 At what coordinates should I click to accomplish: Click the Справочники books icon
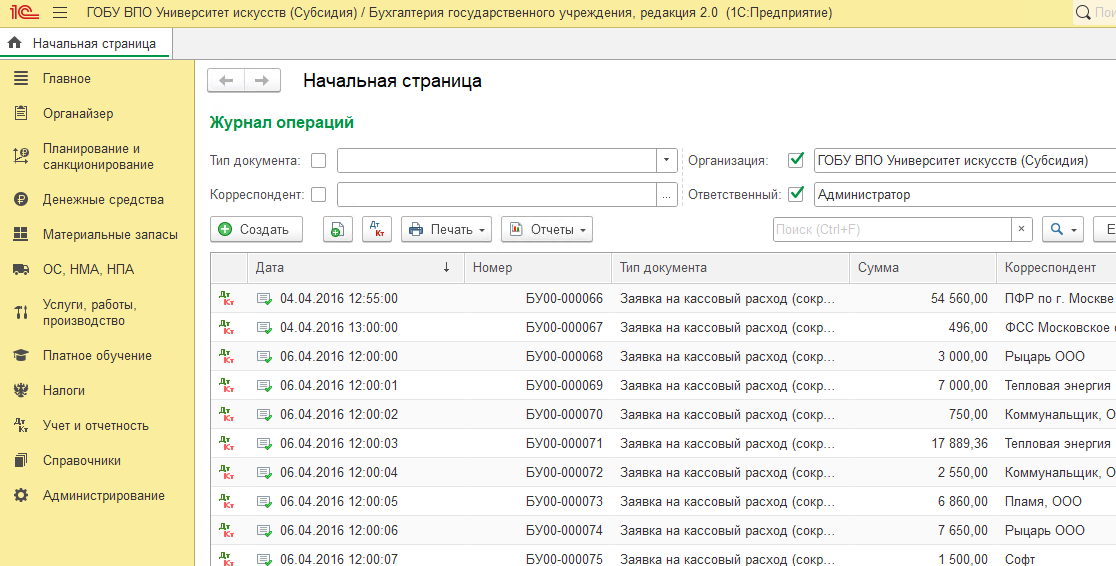click(21, 461)
